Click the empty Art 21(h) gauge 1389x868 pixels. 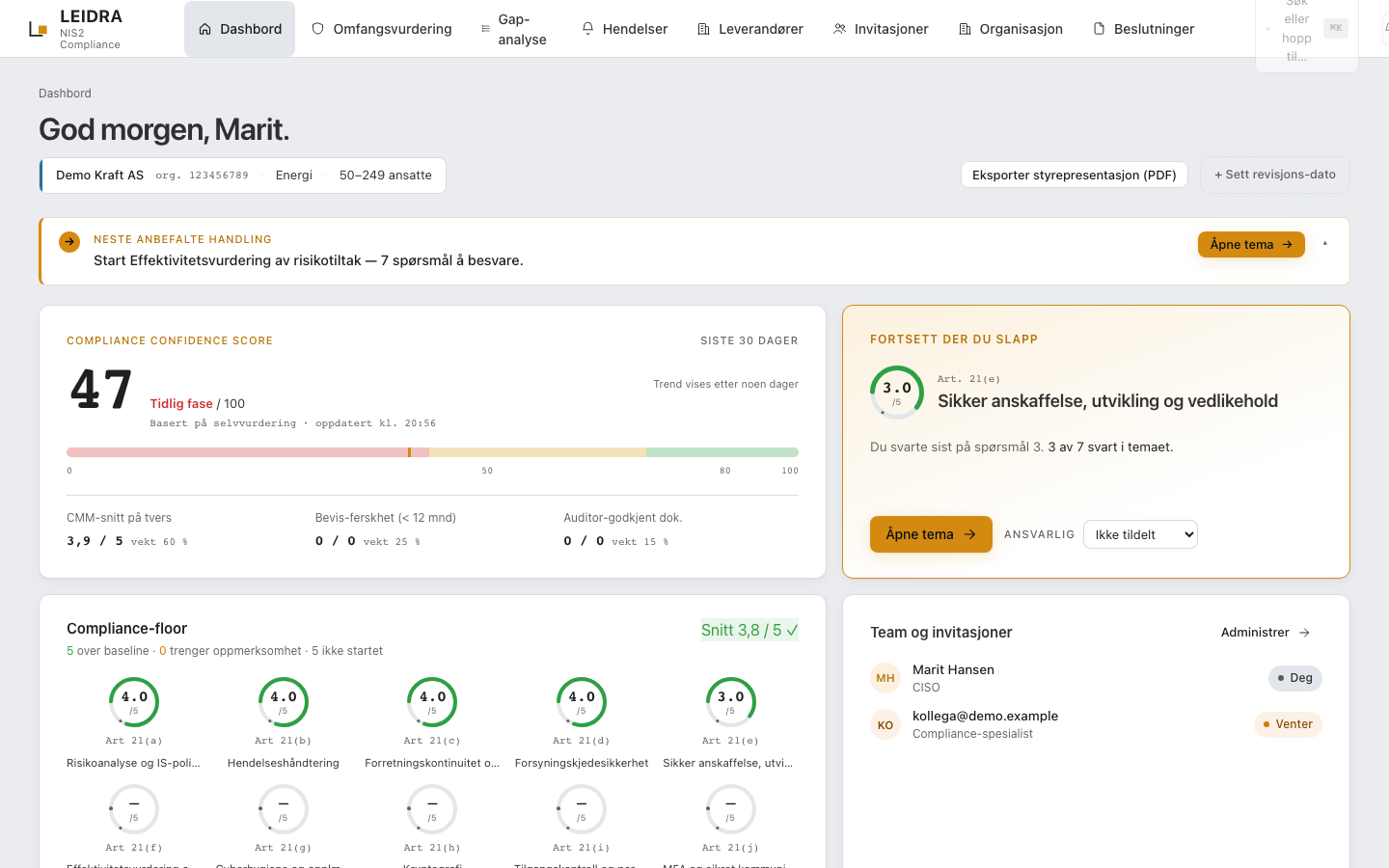tap(432, 809)
